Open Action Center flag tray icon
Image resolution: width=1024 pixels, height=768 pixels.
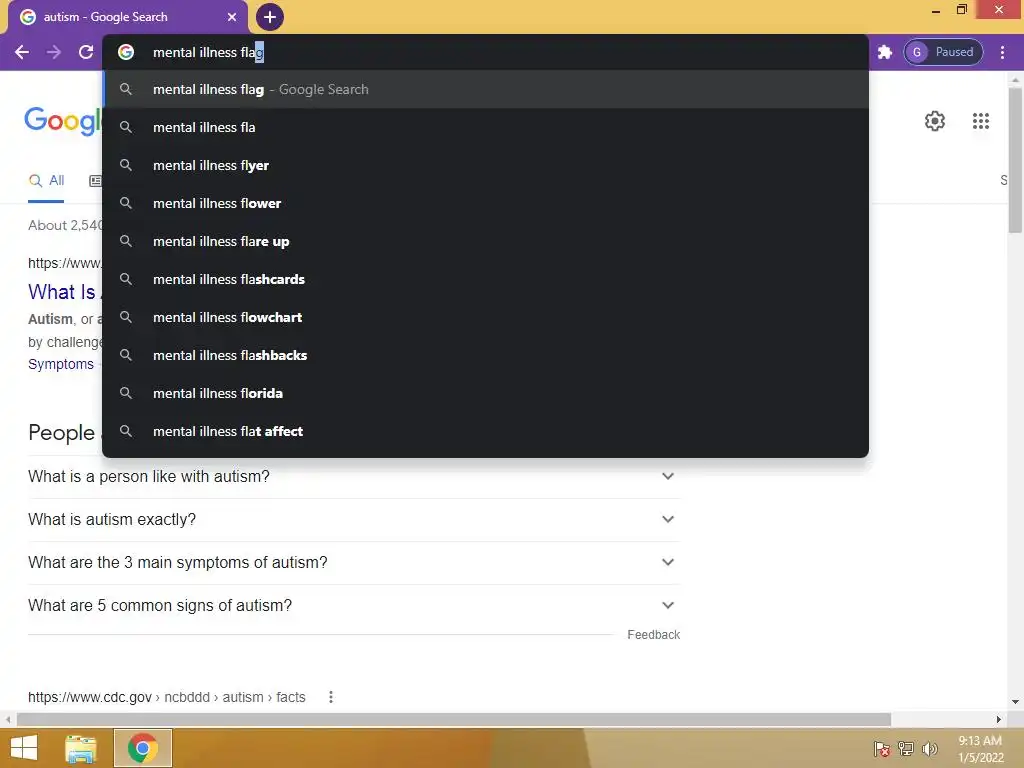[882, 749]
